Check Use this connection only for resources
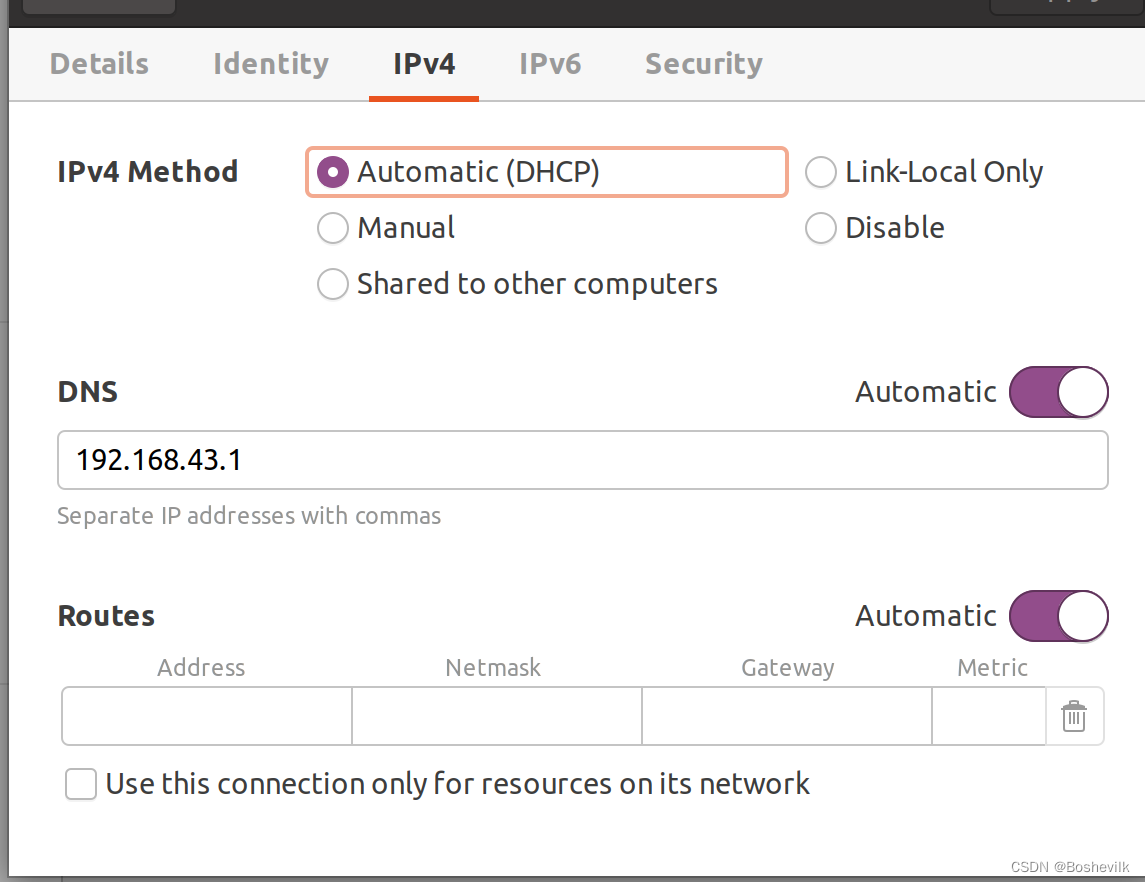 pos(81,784)
